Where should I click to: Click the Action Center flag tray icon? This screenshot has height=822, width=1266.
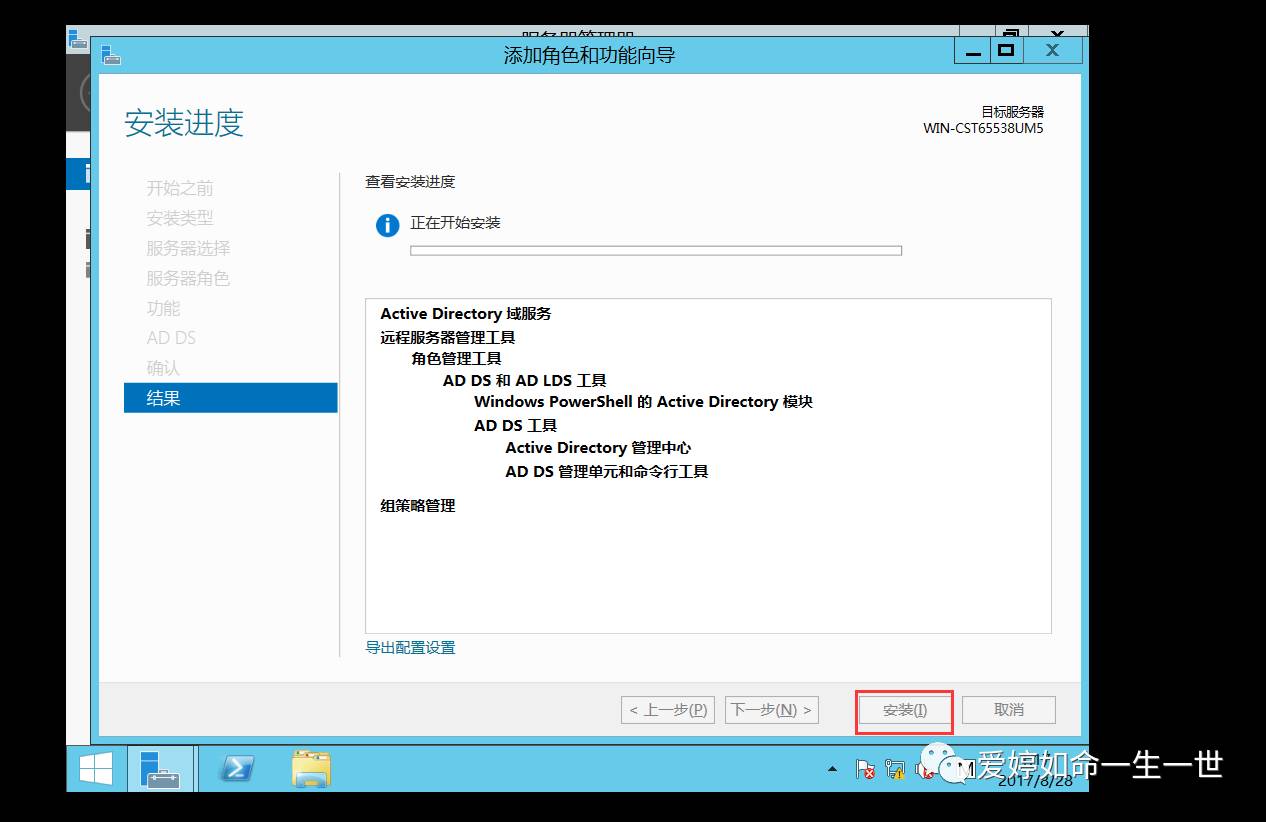point(865,768)
